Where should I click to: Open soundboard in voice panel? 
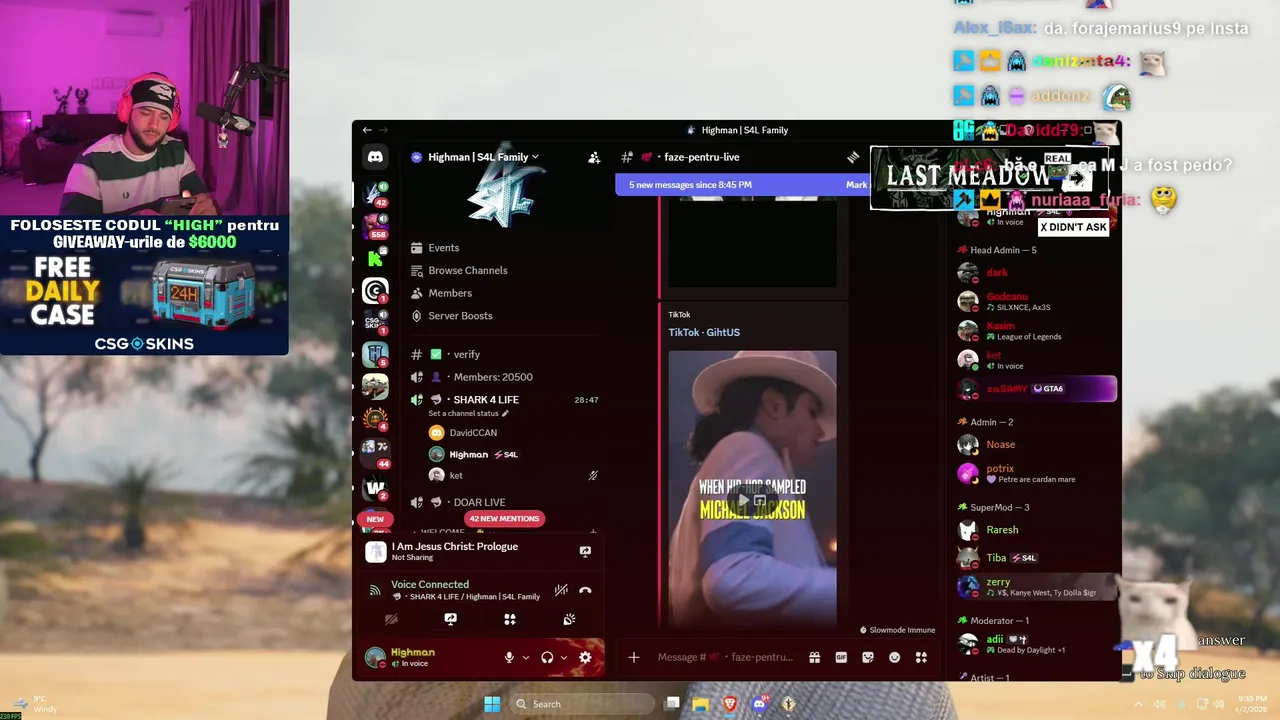coord(569,620)
